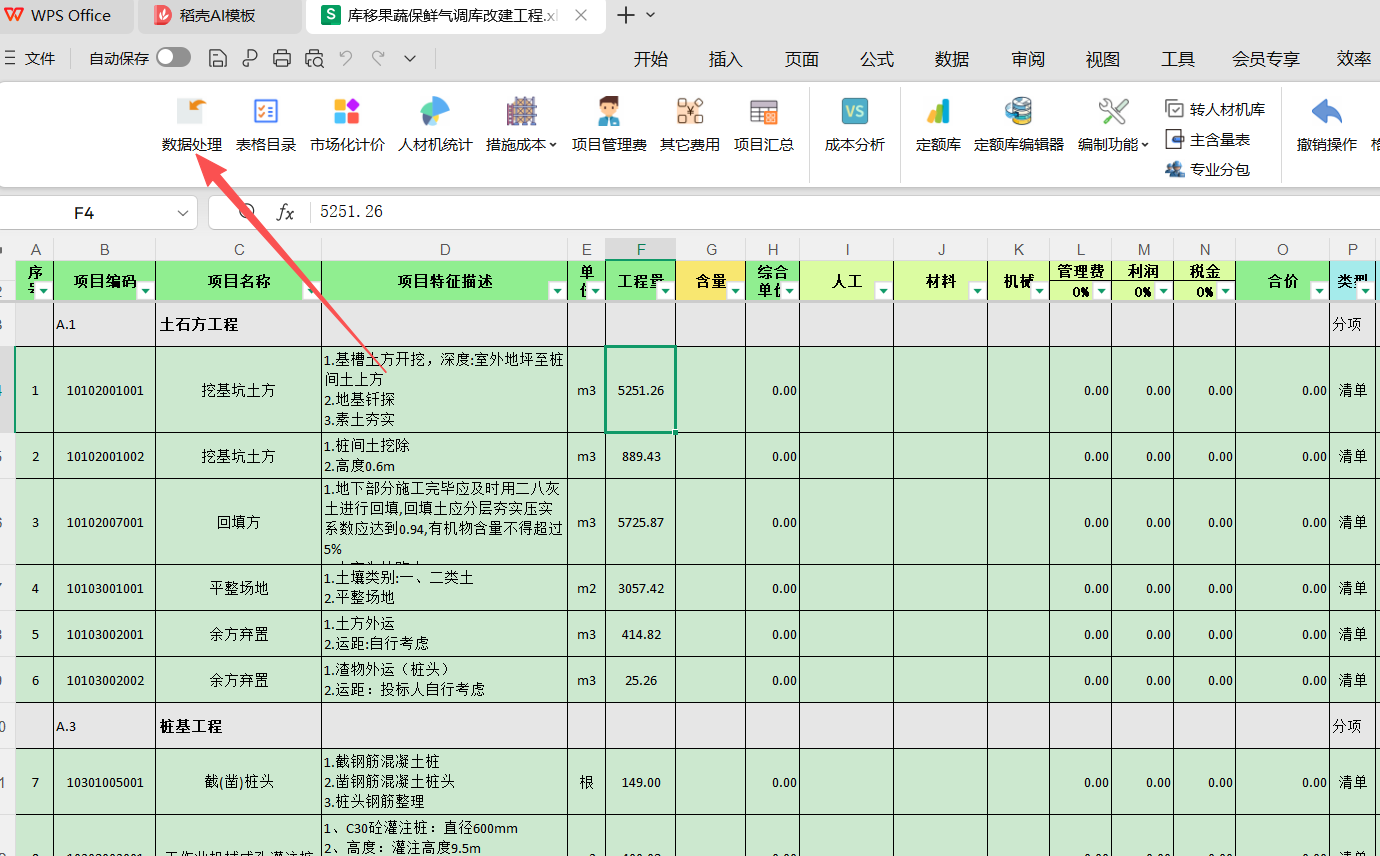Open the 管理费 0% filter dropdown
Viewport: 1380px width, 856px height.
(1101, 291)
